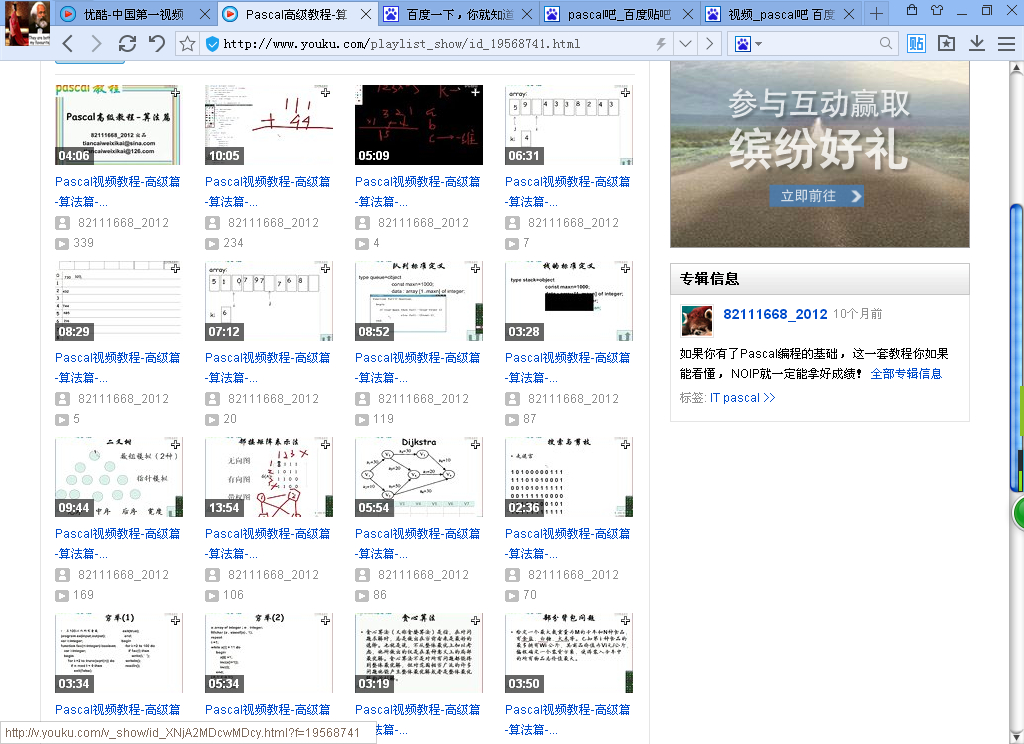1024x744 pixels.
Task: Open the video title link with 70 views
Action: tap(568, 543)
